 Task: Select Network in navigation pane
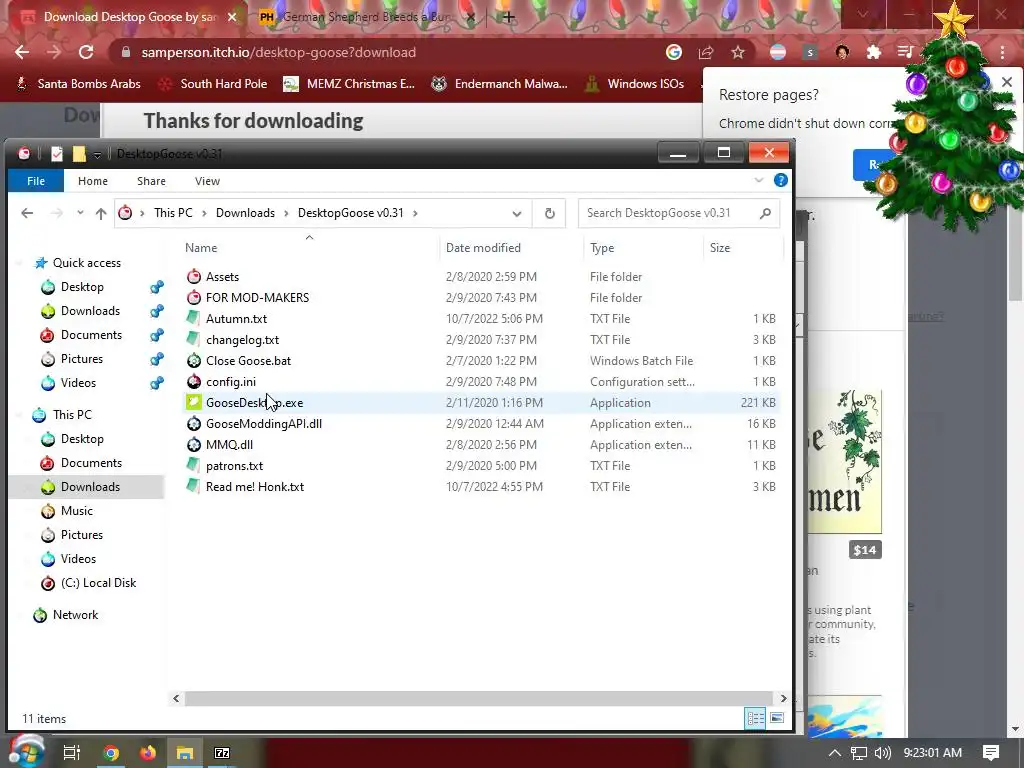(75, 615)
